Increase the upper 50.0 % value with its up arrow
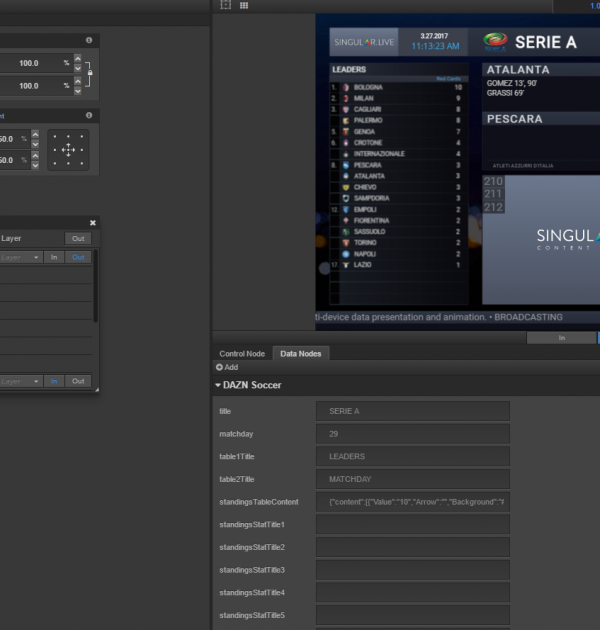The image size is (600, 630). 35,134
